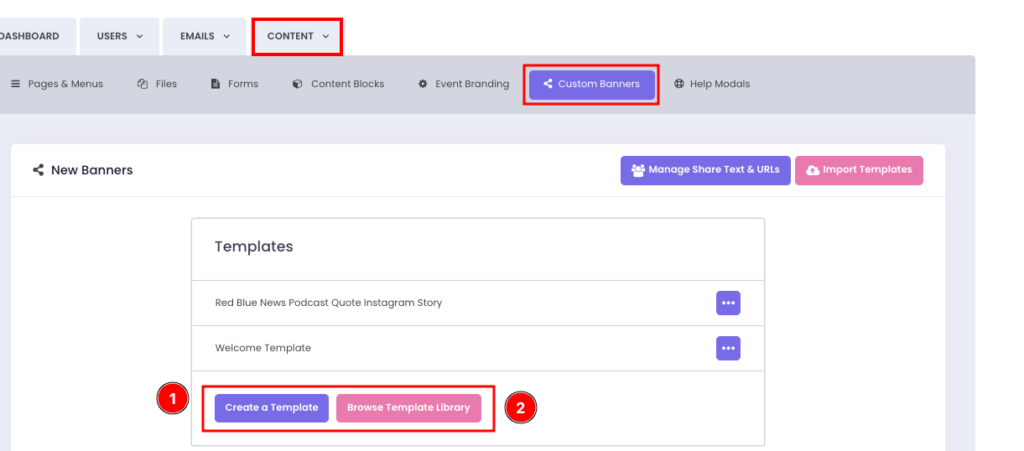Viewport: 1024px width, 451px height.
Task: Click Manage Share Text & URLs button
Action: [703, 170]
